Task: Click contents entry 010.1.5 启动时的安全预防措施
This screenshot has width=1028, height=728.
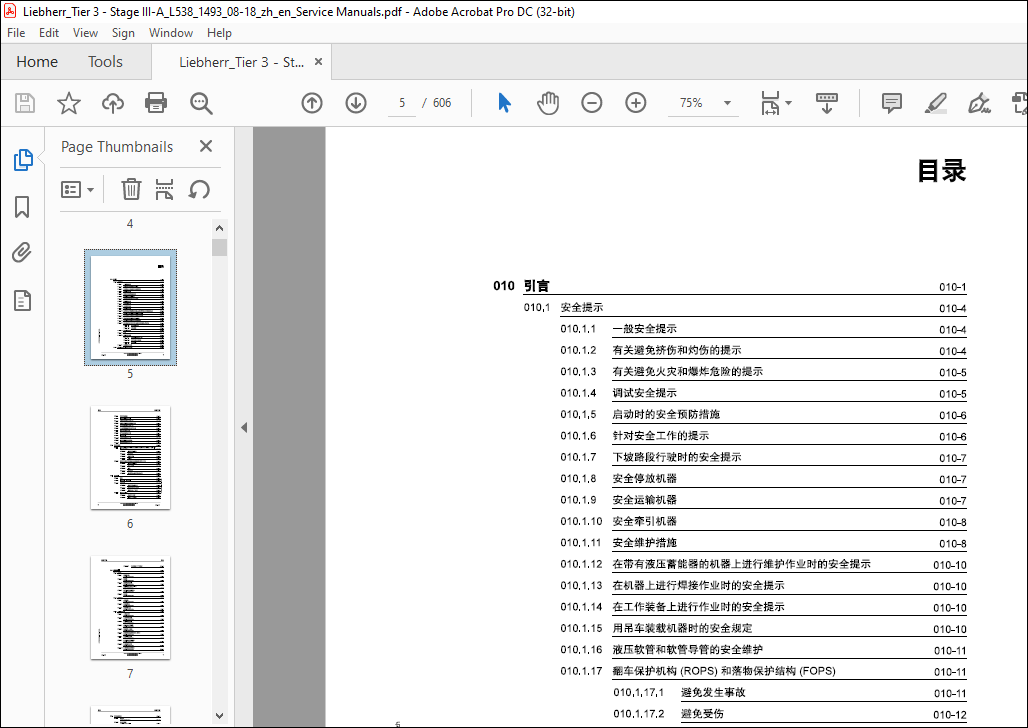Action: tap(640, 415)
